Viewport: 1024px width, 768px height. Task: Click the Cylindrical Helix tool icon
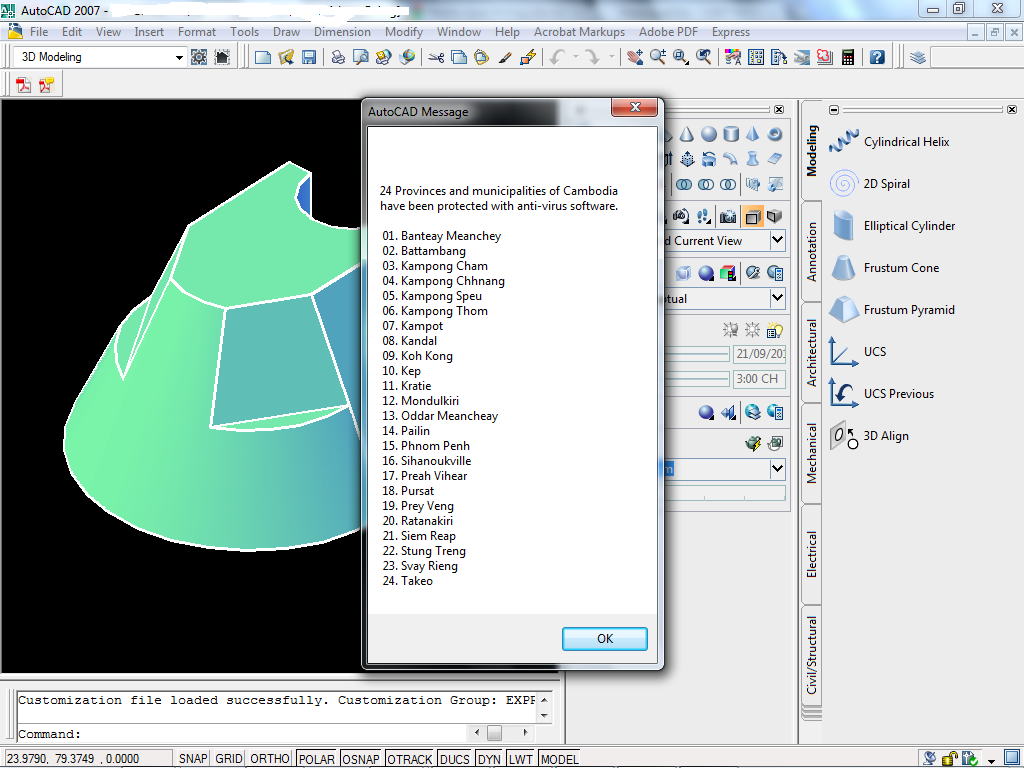pyautogui.click(x=844, y=142)
